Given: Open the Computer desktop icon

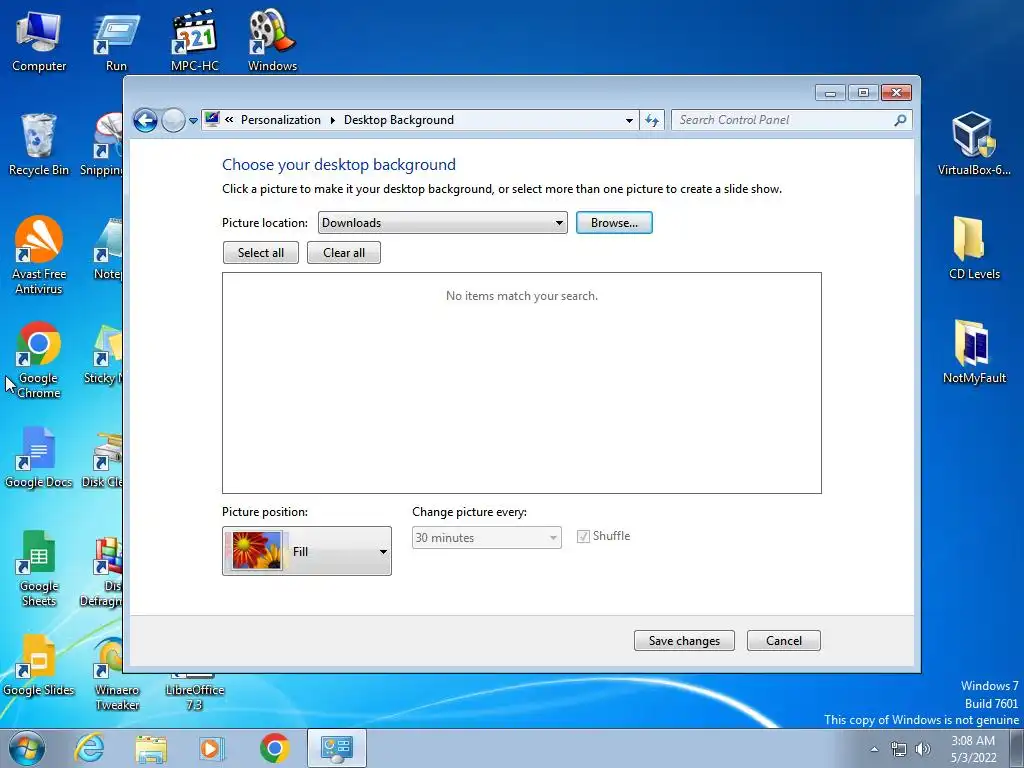Looking at the screenshot, I should [x=39, y=40].
